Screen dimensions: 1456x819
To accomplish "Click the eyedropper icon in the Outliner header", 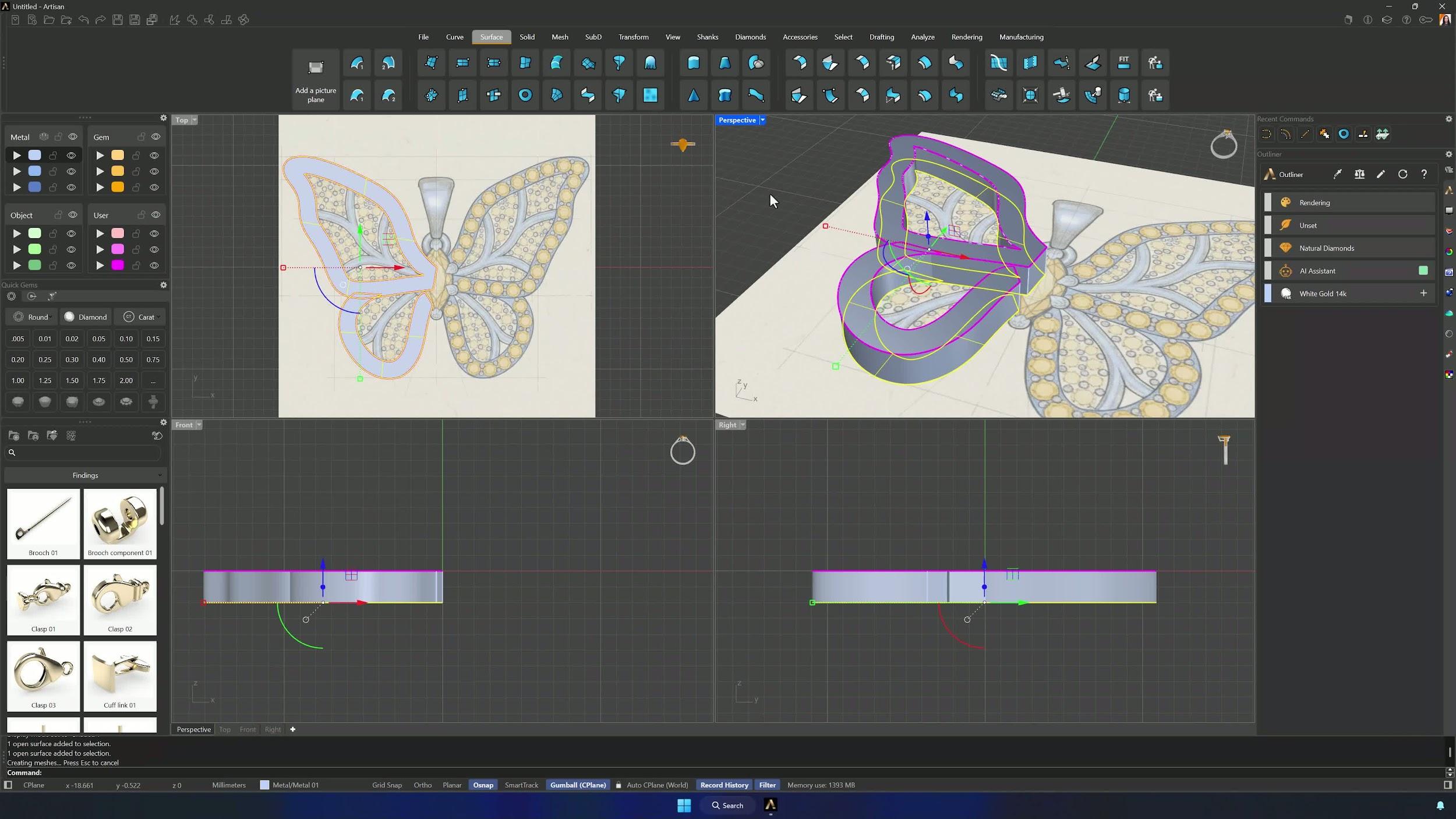I will [x=1338, y=174].
